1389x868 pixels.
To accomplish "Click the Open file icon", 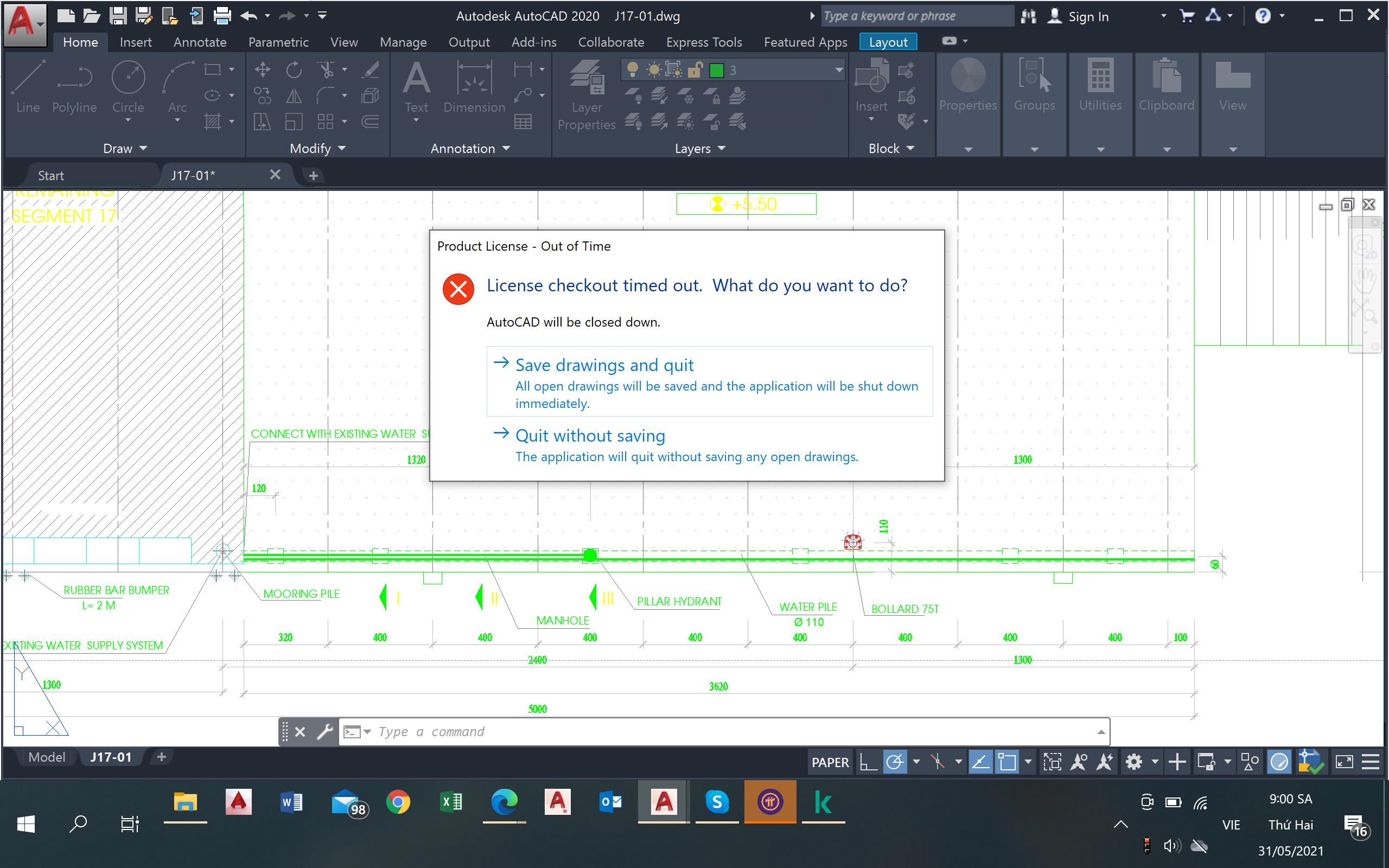I will [x=91, y=16].
